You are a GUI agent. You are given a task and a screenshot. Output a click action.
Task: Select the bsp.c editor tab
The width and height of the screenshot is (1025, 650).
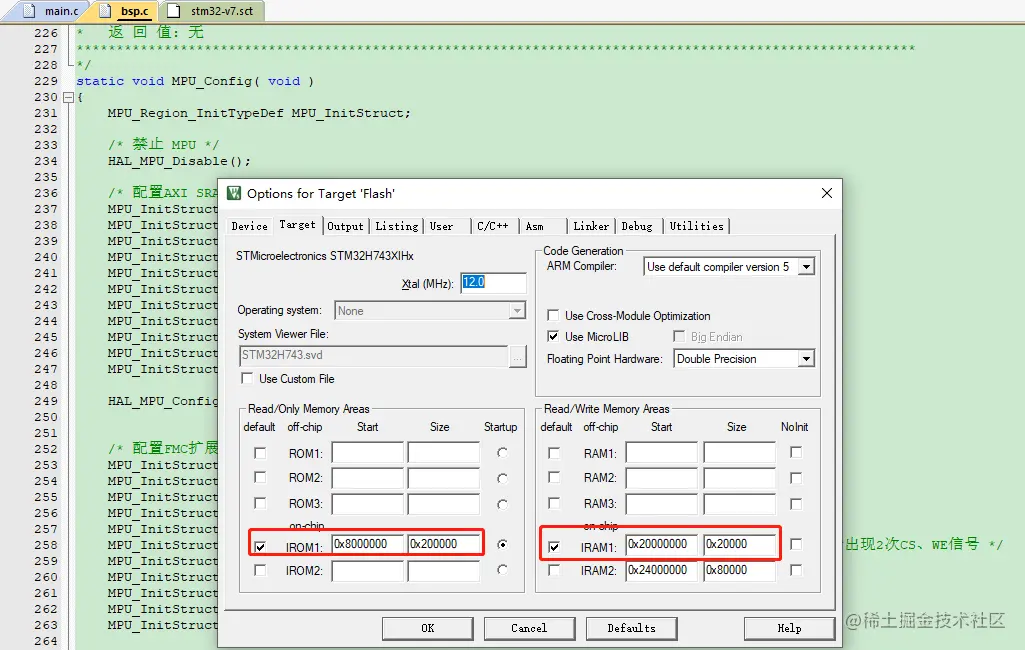pyautogui.click(x=127, y=11)
